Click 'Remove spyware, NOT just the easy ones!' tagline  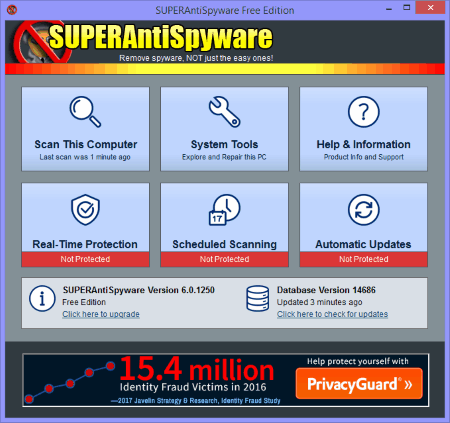coord(196,58)
